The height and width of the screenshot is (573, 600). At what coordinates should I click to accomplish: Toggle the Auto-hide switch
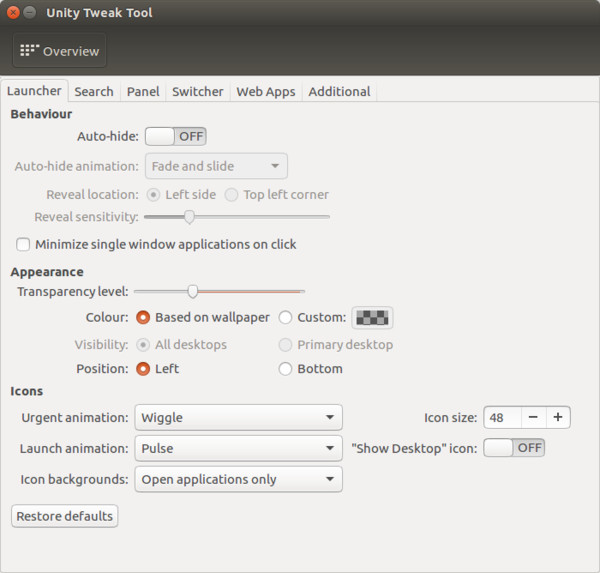[x=176, y=136]
